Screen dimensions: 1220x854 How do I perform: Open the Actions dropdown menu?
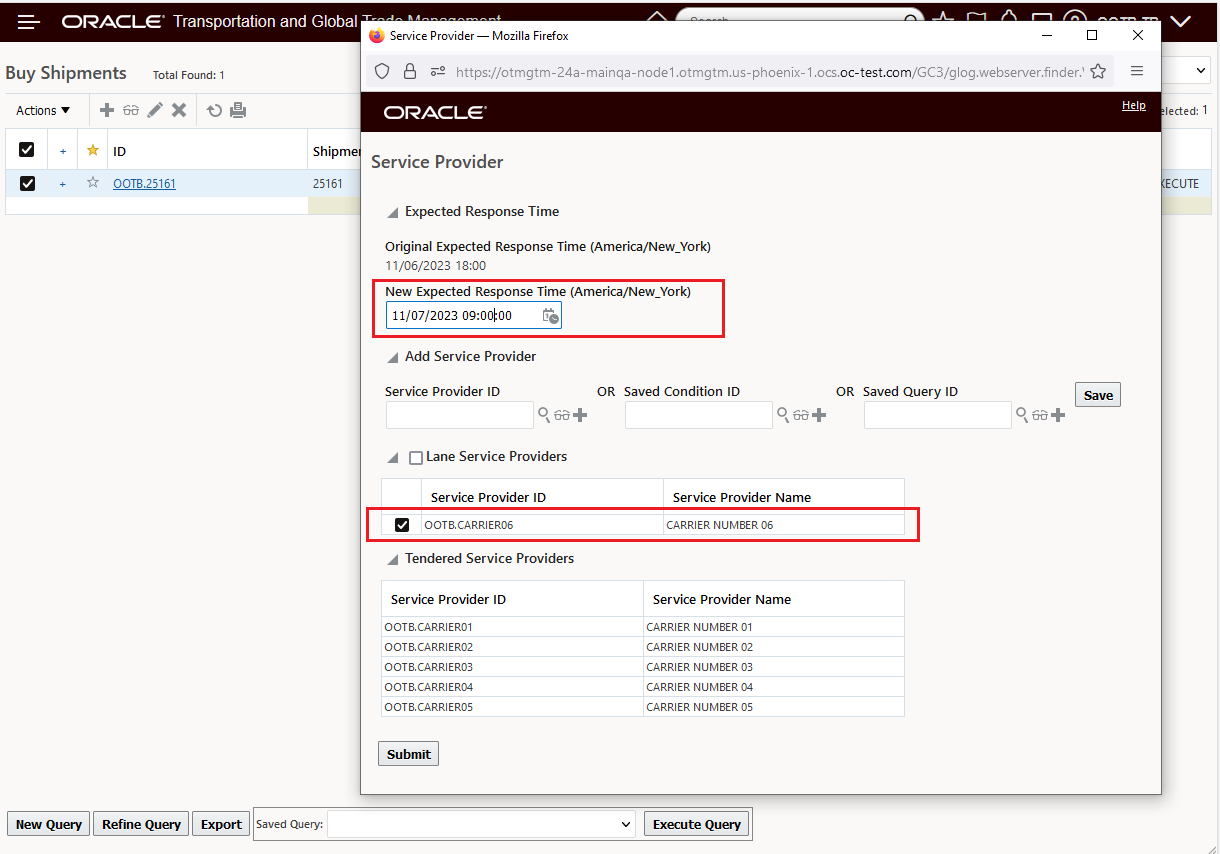click(x=43, y=110)
